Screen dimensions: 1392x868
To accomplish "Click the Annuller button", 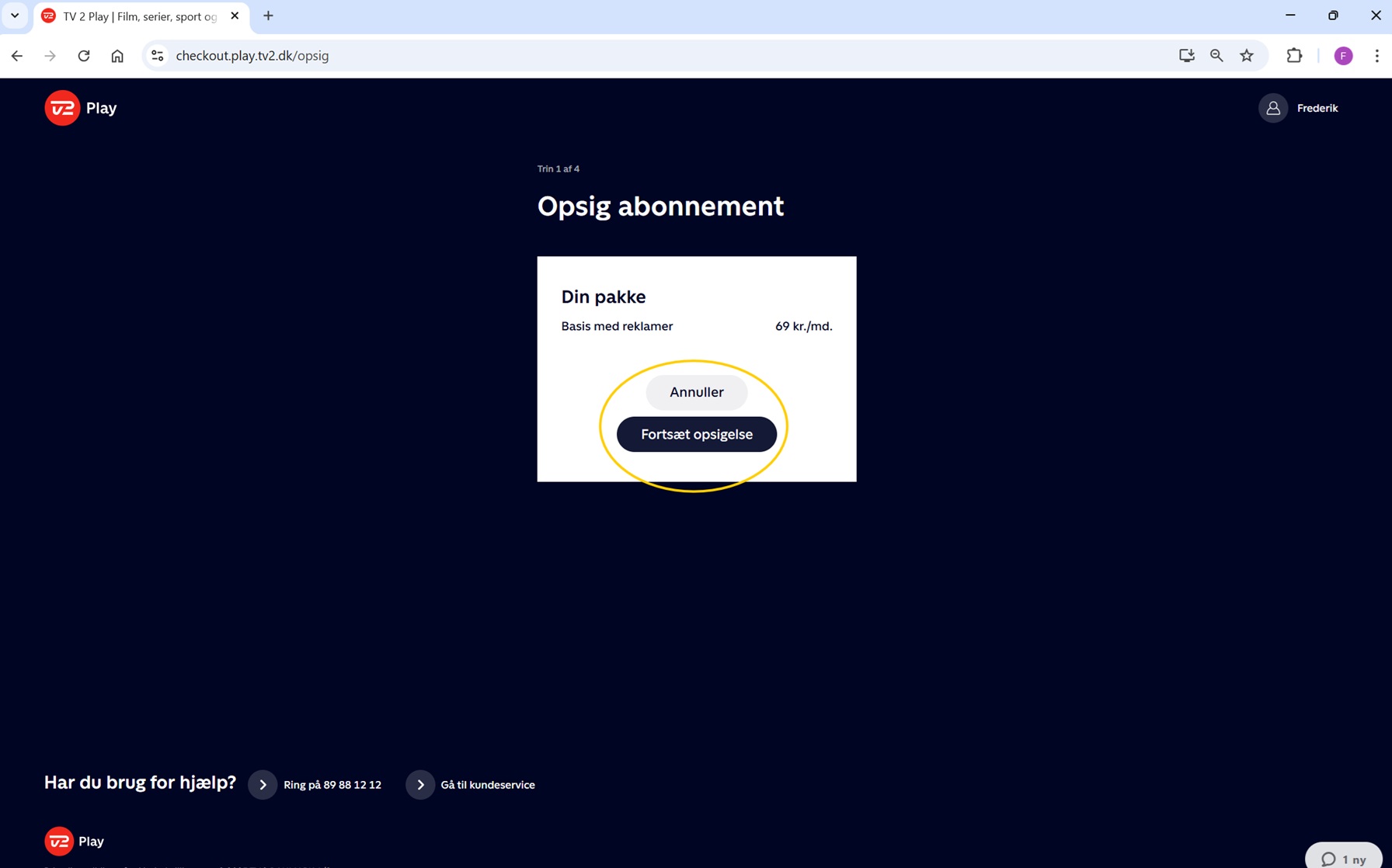I will [x=696, y=392].
